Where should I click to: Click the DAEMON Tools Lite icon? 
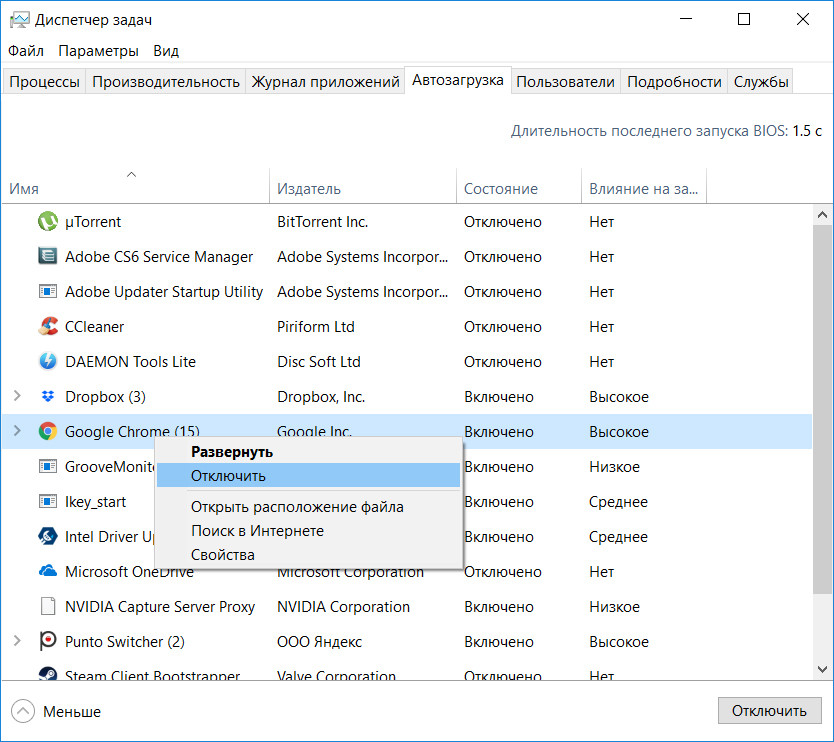(x=47, y=362)
